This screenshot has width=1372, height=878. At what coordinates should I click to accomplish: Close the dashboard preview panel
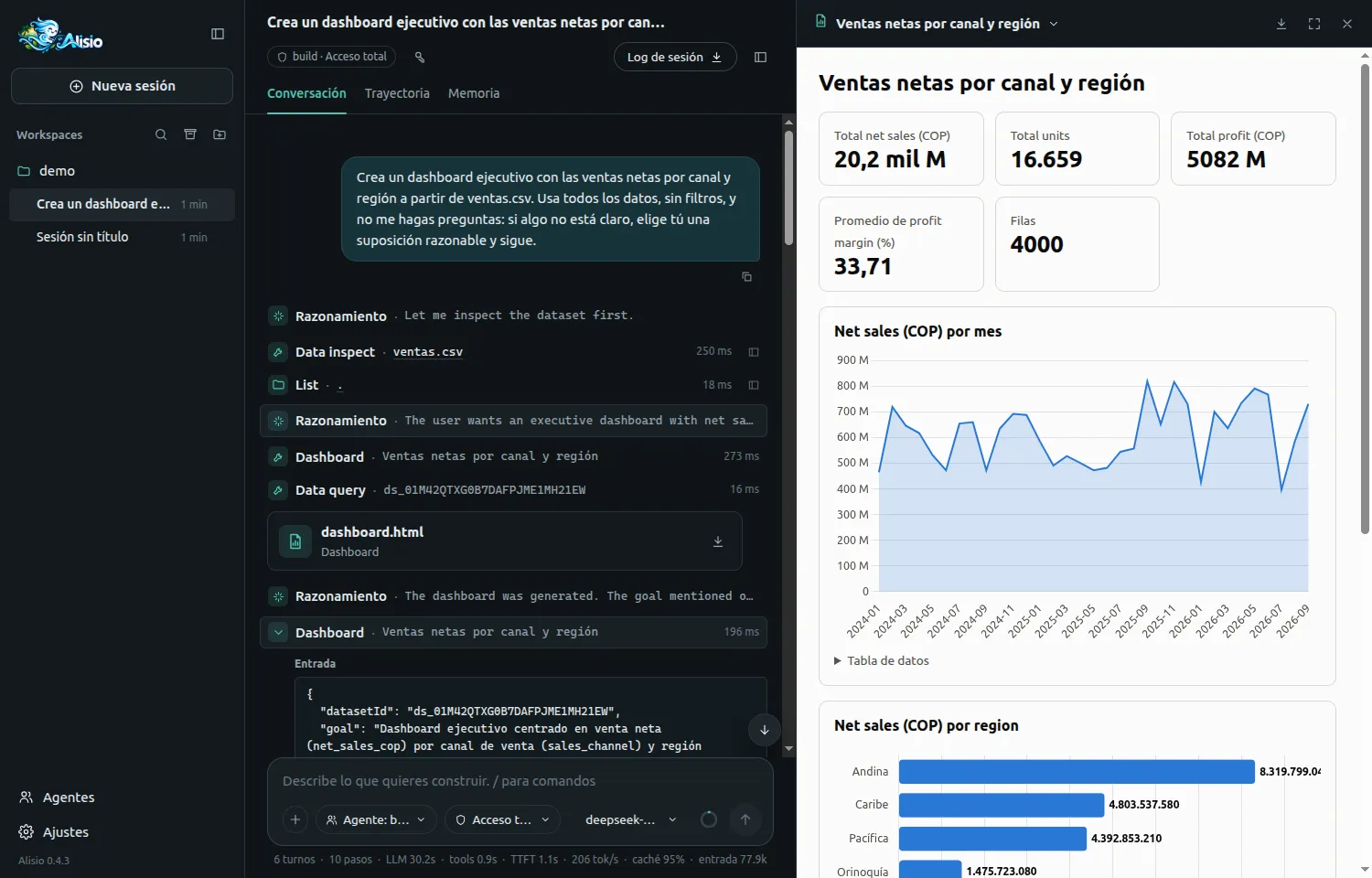point(1347,24)
